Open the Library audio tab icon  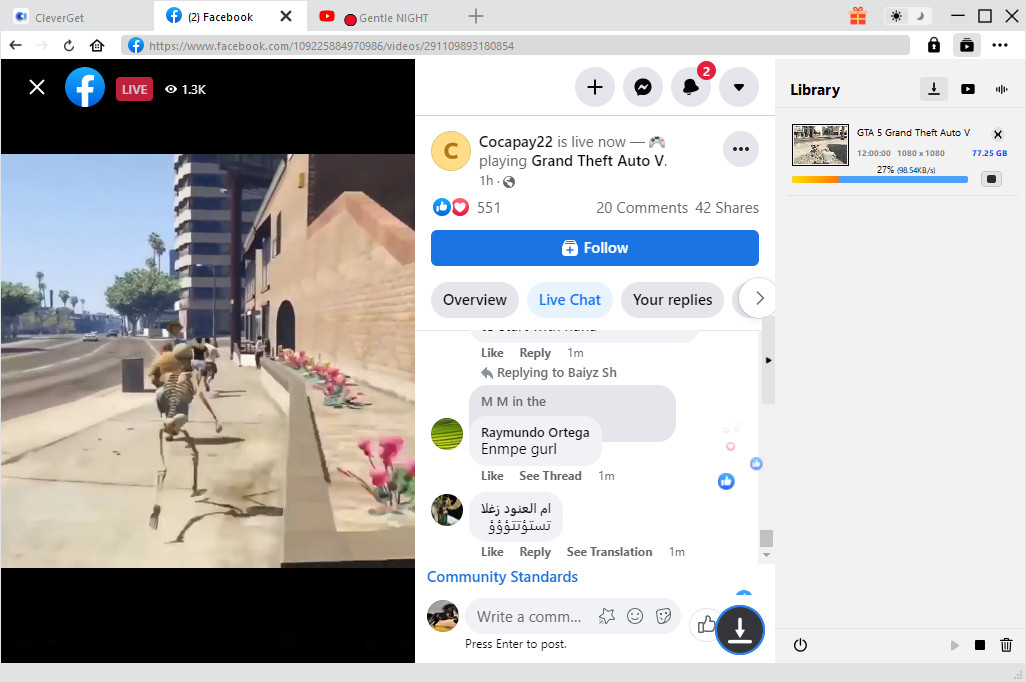(x=1001, y=89)
